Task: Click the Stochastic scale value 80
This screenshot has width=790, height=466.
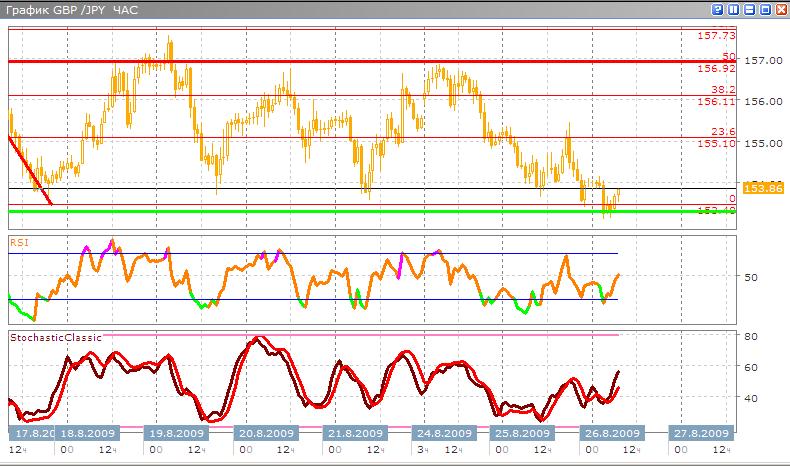Action: (750, 336)
